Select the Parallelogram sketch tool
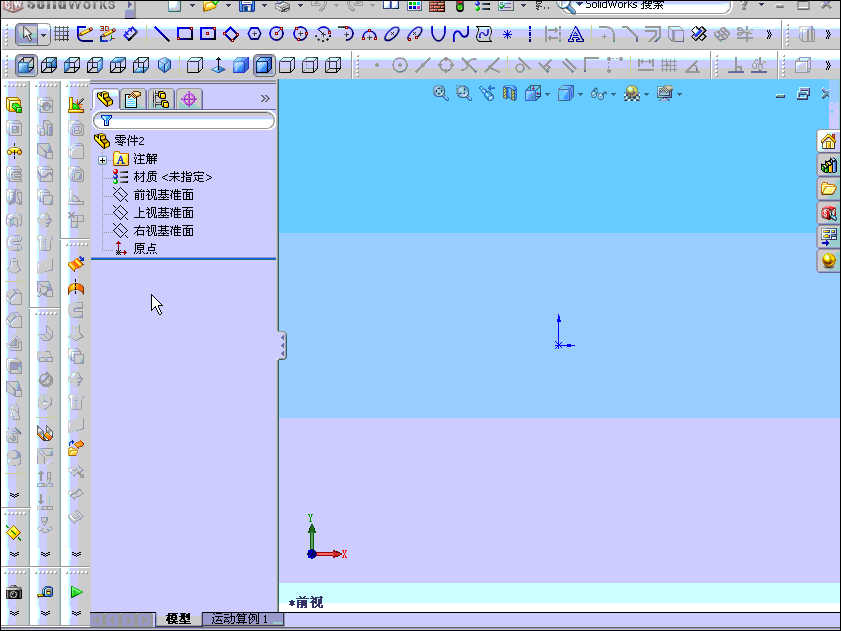Image resolution: width=841 pixels, height=631 pixels. 231,34
